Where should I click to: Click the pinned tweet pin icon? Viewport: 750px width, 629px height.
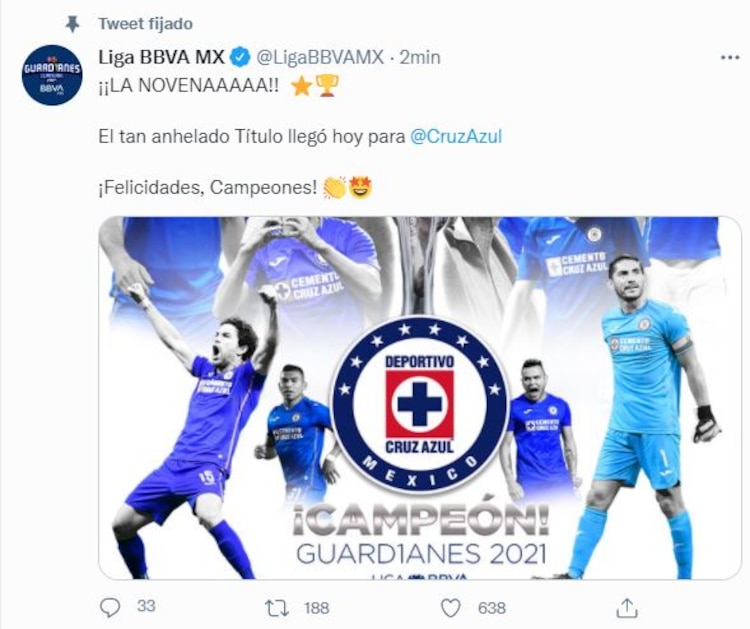(x=72, y=23)
